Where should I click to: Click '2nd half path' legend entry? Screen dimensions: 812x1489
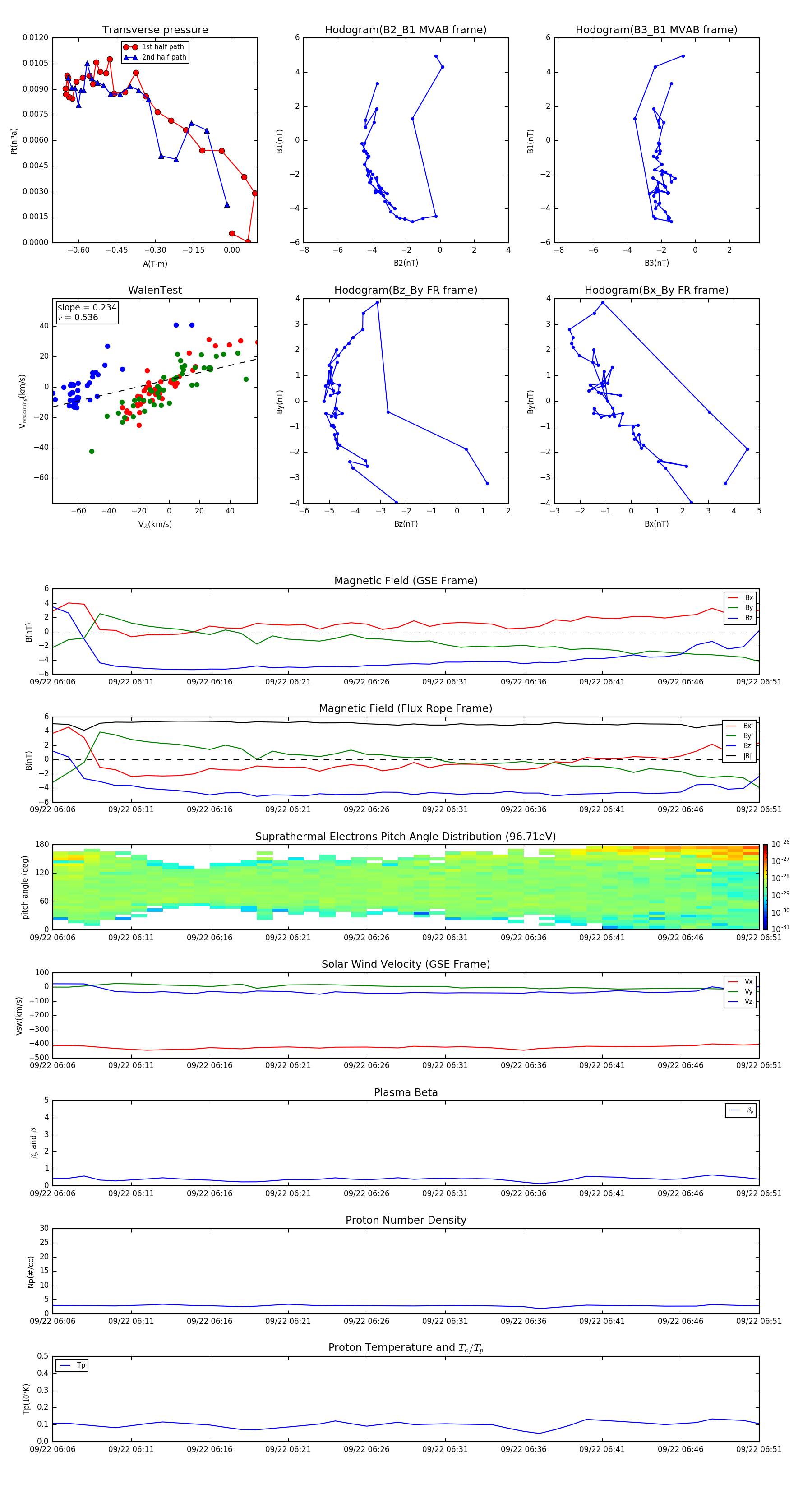click(x=155, y=57)
